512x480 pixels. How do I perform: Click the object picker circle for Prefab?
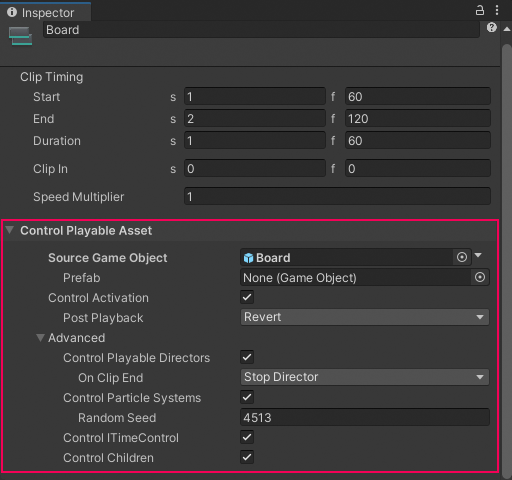(480, 277)
